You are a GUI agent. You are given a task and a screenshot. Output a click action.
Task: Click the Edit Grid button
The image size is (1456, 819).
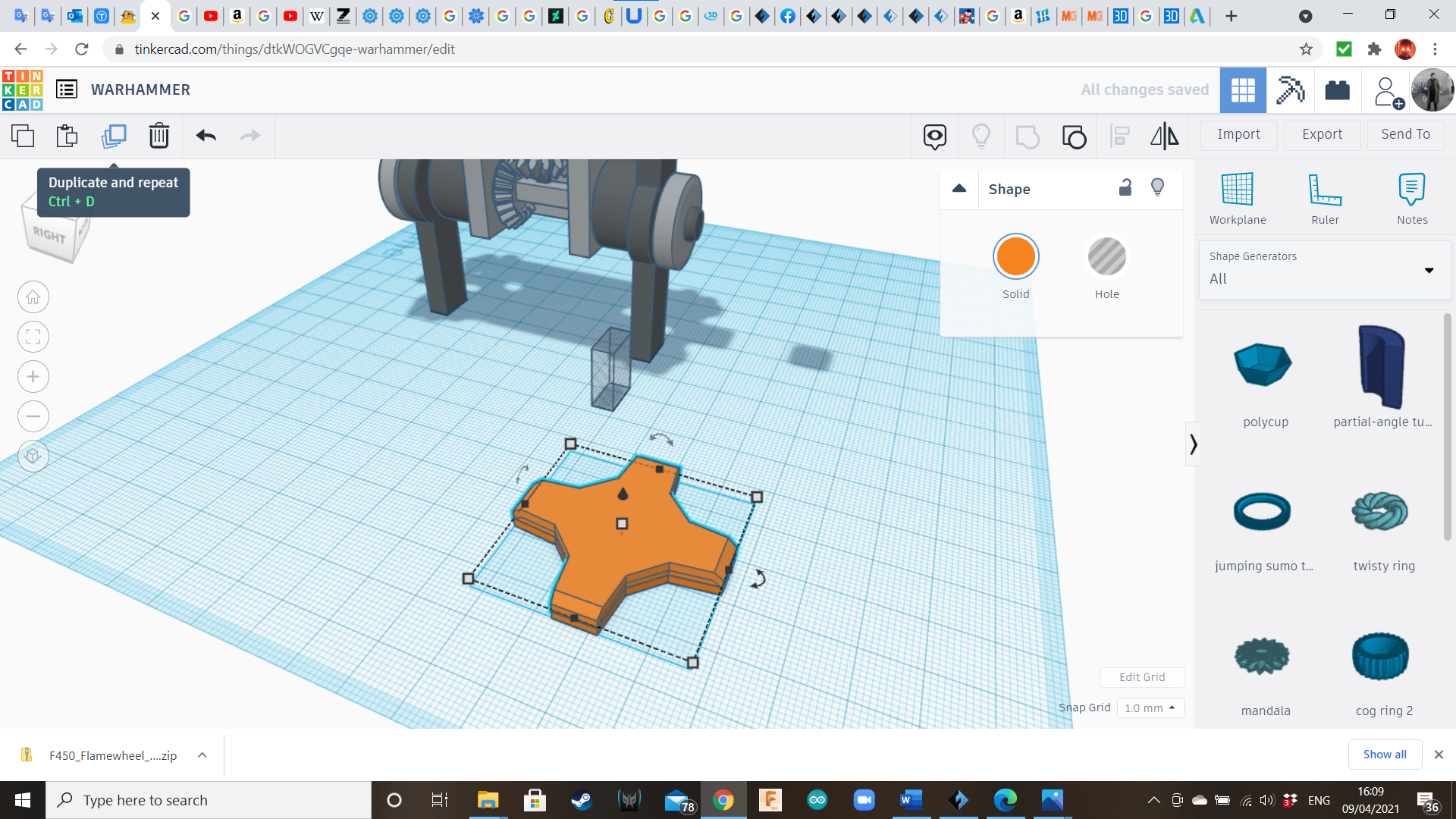1141,677
